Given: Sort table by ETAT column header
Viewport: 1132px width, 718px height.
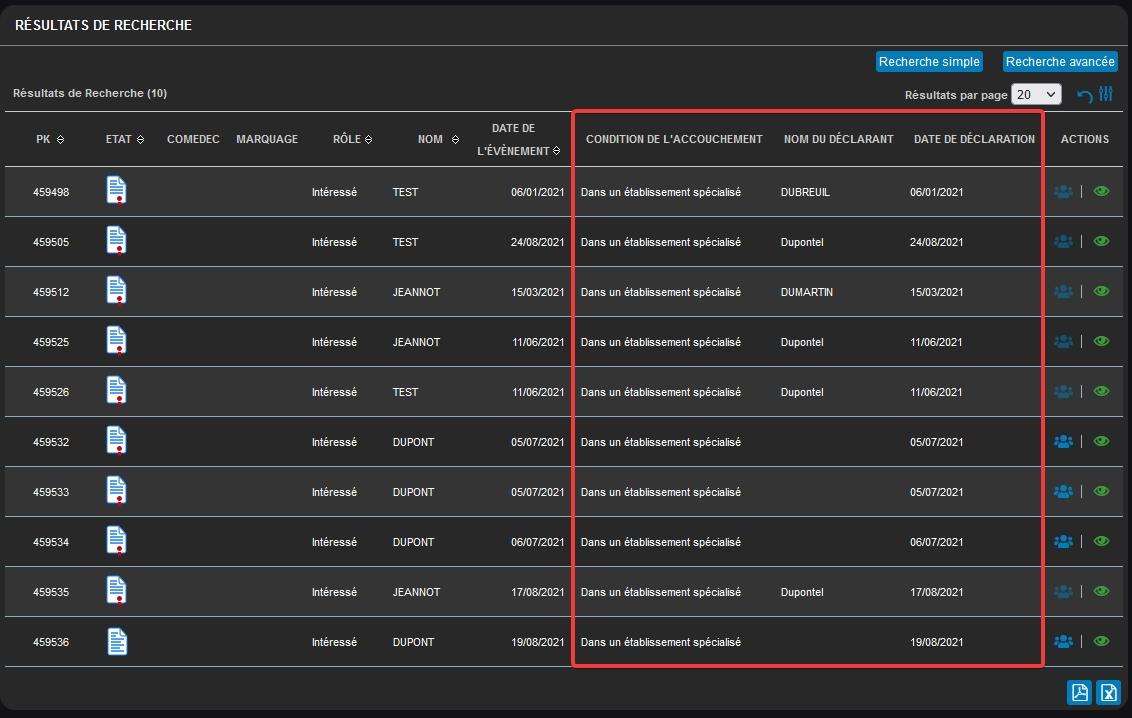Looking at the screenshot, I should click(x=140, y=140).
